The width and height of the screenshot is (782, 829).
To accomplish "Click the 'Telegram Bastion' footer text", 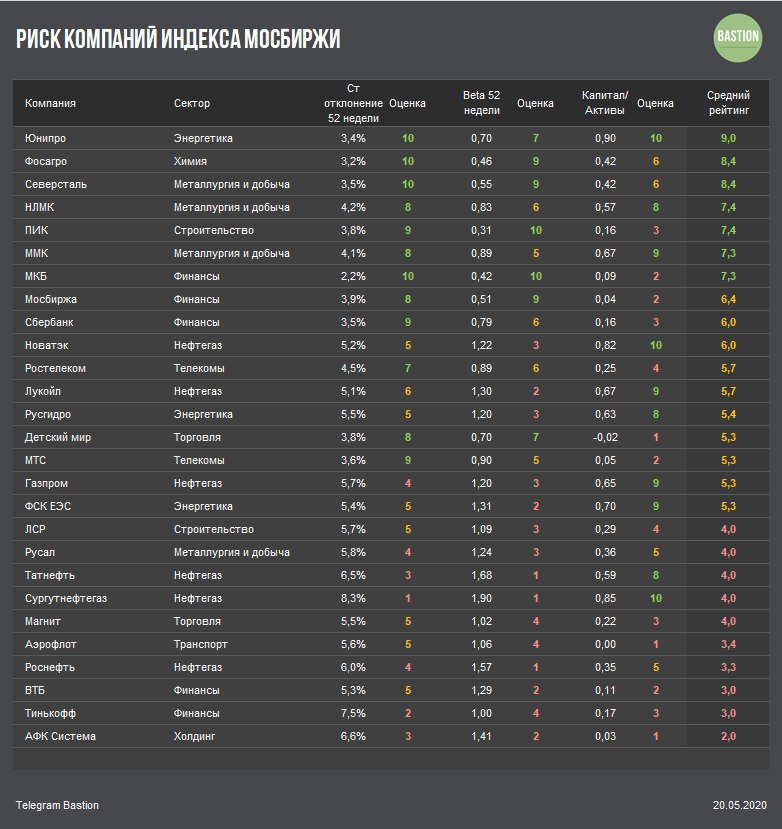I will [57, 805].
